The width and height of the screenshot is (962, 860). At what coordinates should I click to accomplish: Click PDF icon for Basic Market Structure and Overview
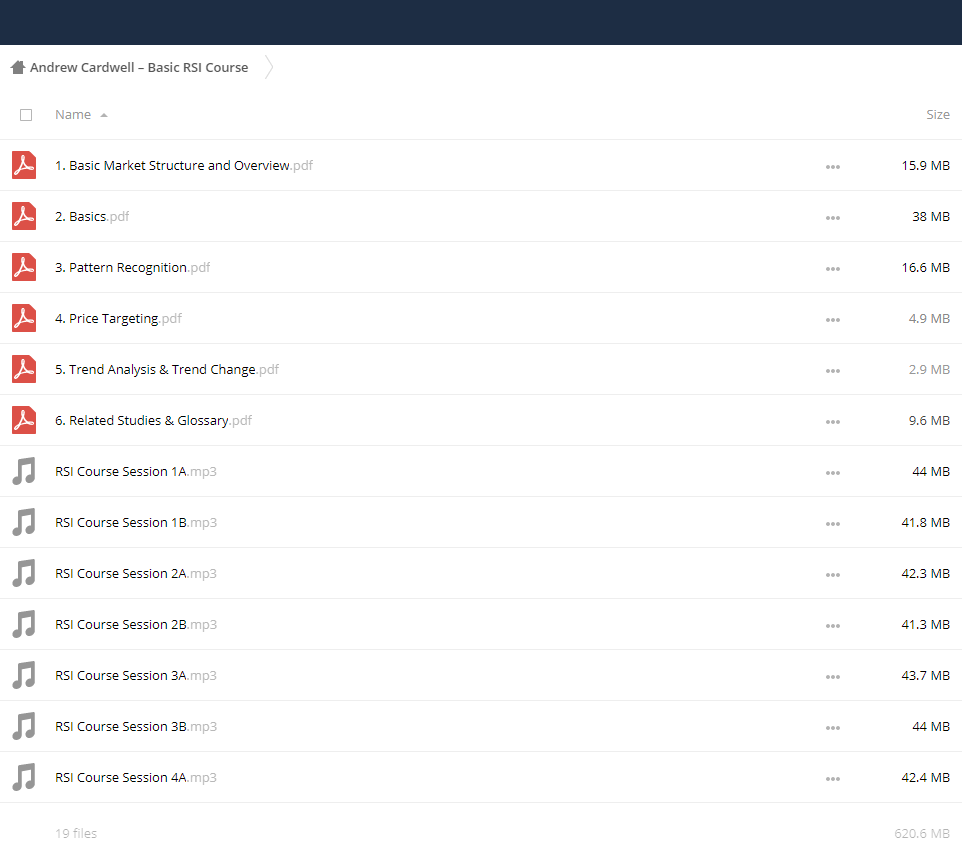pos(24,165)
